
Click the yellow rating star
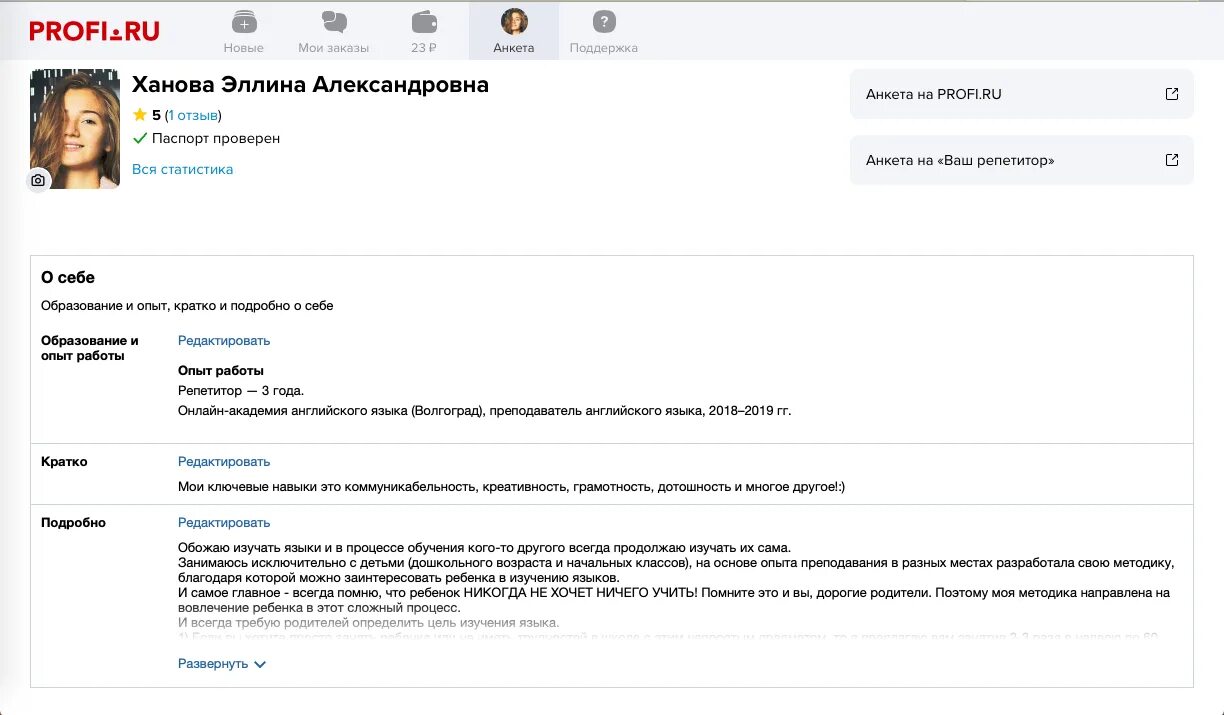pyautogui.click(x=140, y=115)
